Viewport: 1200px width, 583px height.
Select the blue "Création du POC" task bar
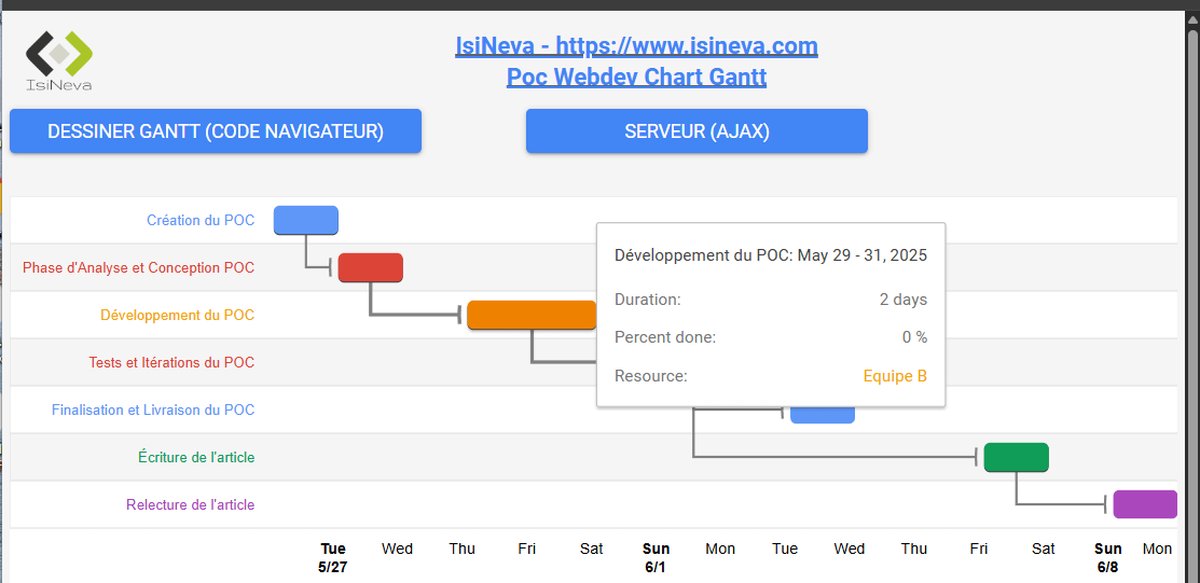(306, 220)
